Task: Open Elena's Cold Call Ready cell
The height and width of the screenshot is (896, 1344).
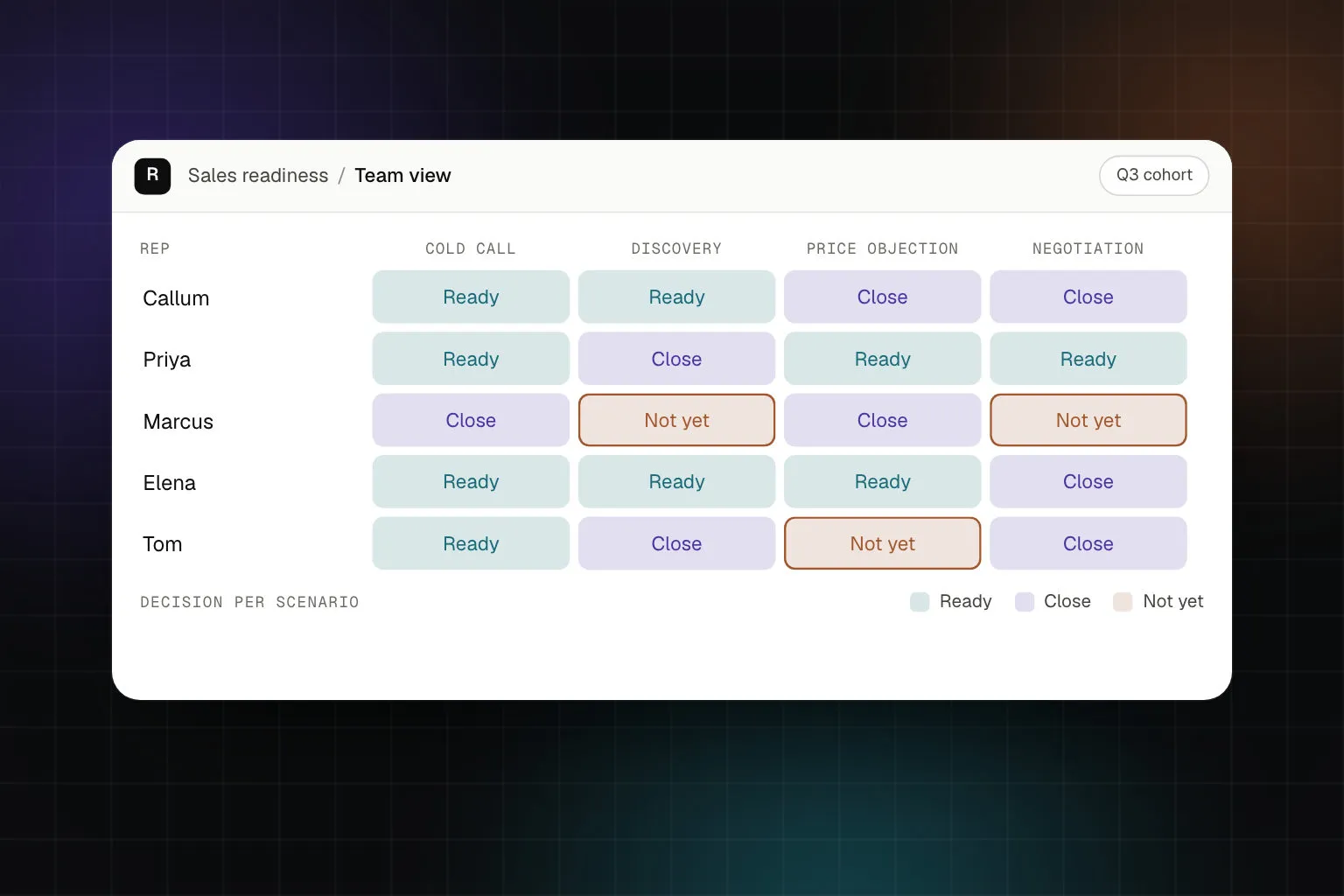Action: 471,481
